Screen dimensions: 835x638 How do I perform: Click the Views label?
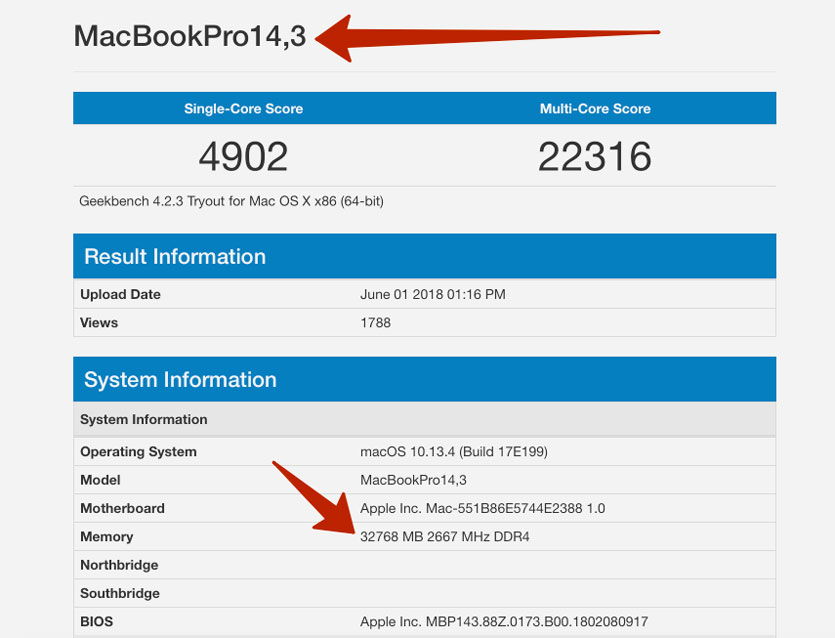click(x=99, y=323)
